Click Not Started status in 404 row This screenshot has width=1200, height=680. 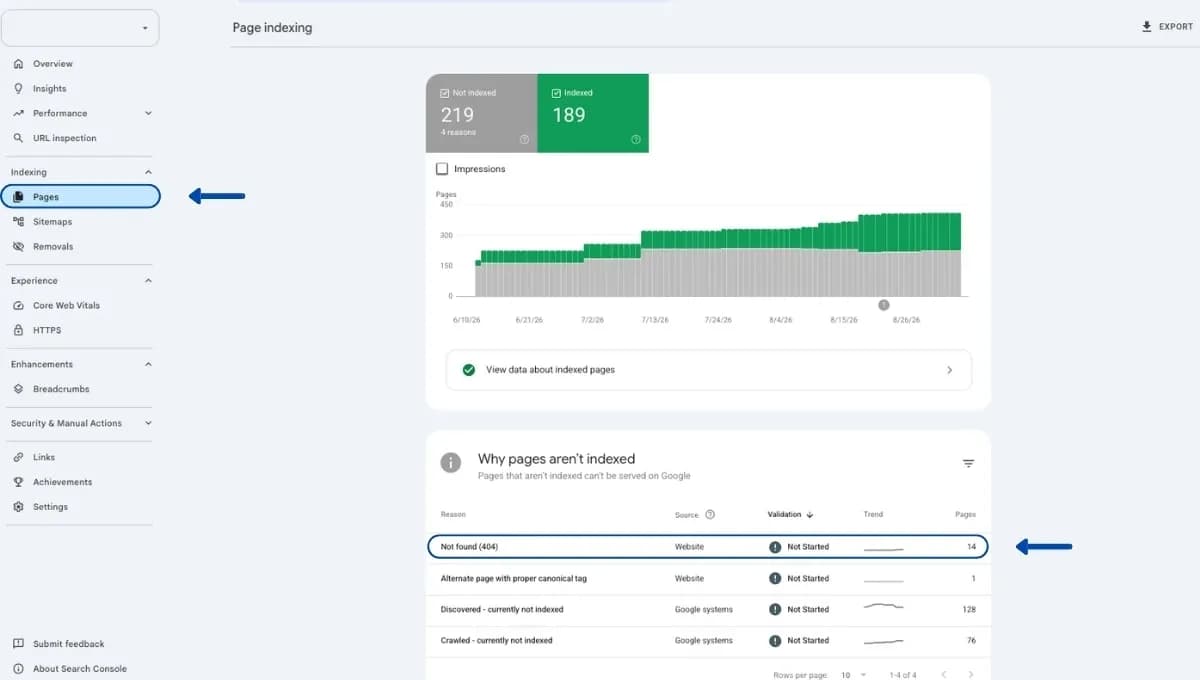tap(799, 547)
